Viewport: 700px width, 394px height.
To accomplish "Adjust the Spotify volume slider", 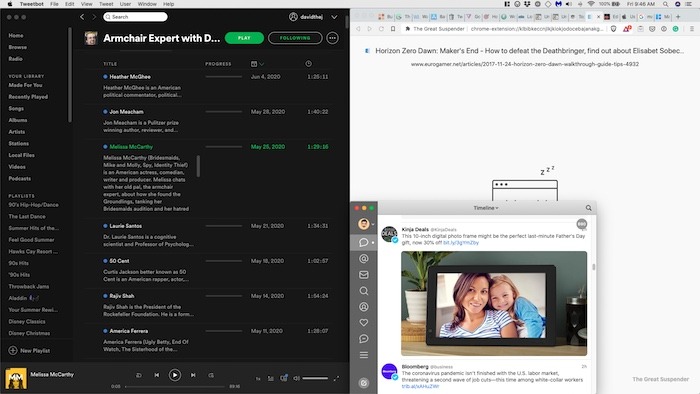I will (315, 378).
